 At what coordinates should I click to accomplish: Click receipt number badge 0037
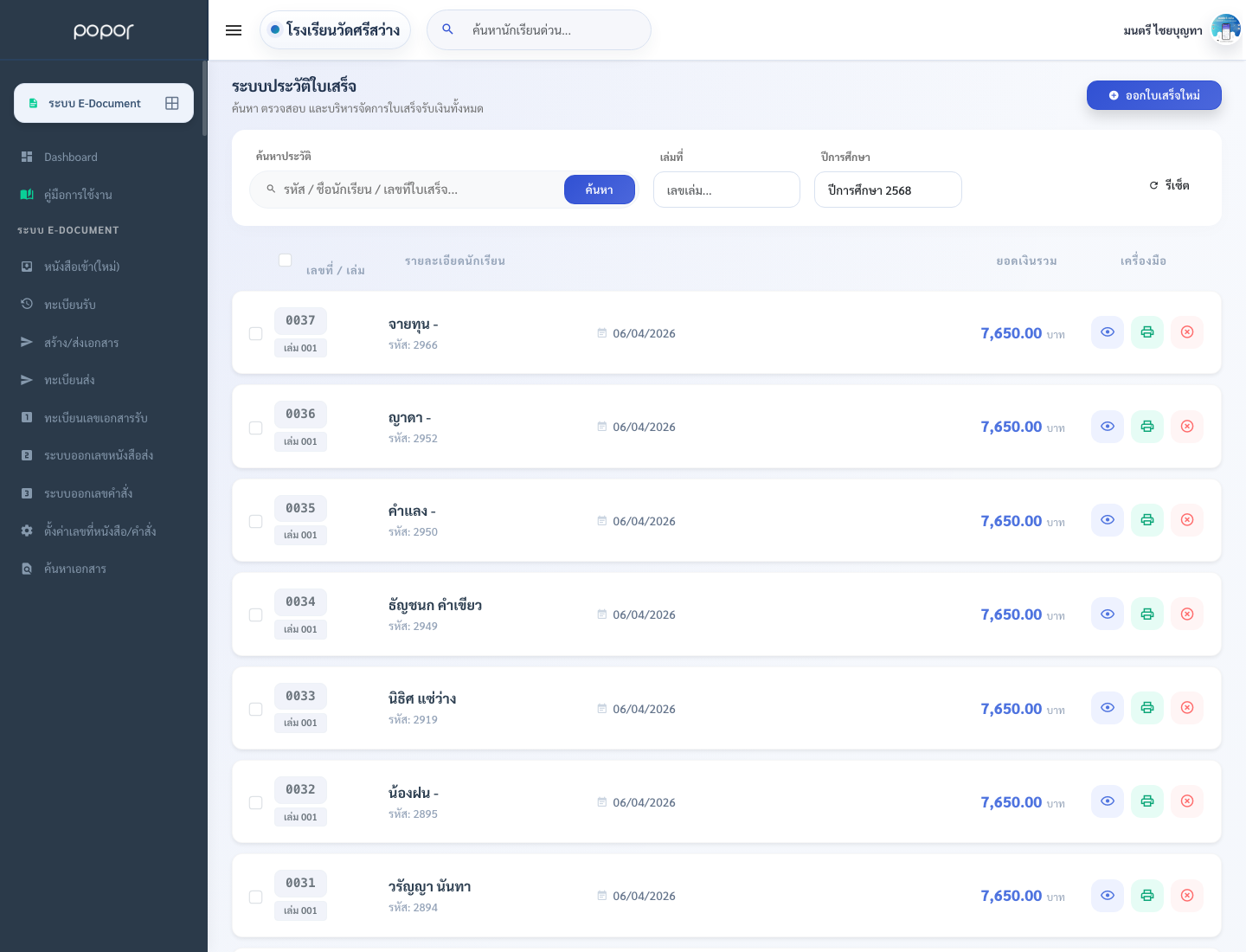click(x=300, y=320)
